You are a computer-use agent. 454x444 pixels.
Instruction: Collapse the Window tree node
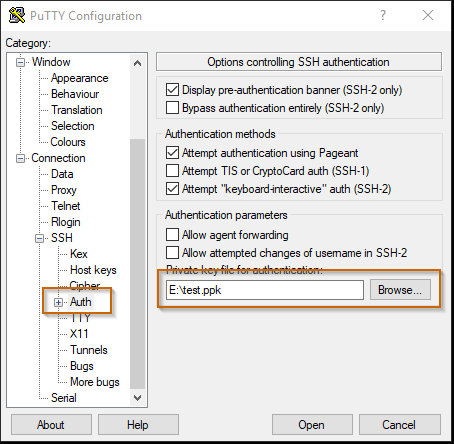click(x=21, y=62)
